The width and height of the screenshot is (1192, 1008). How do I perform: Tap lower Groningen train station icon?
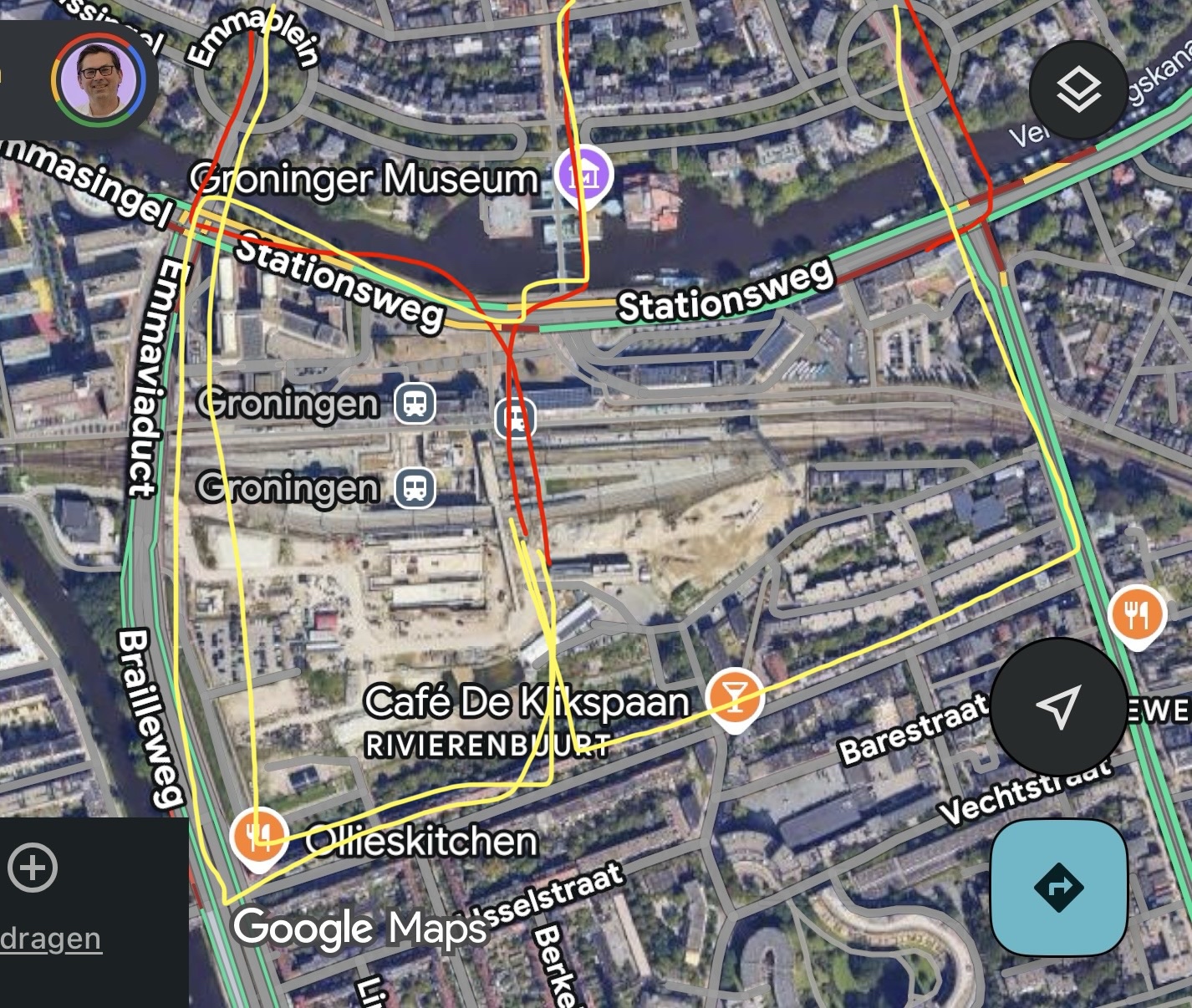tap(415, 487)
